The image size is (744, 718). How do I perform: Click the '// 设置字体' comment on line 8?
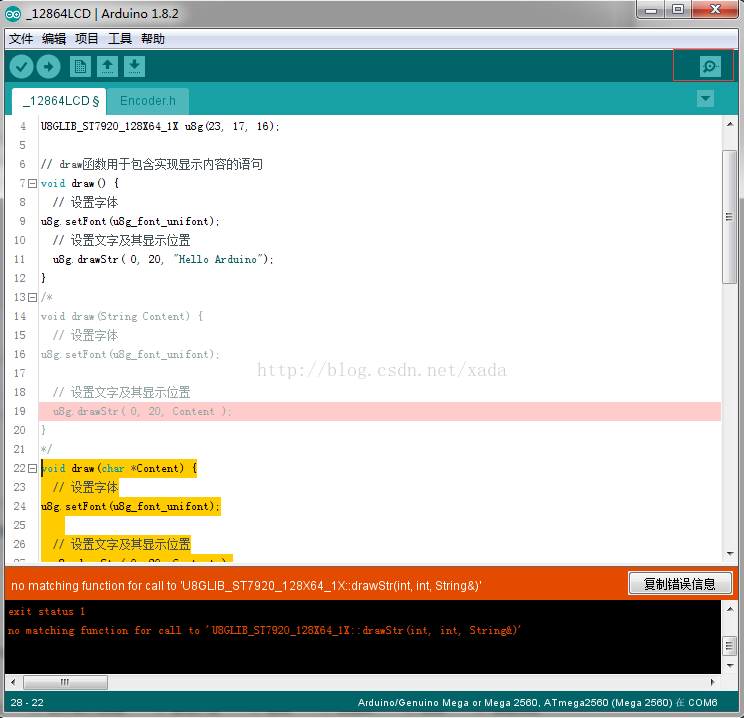(x=85, y=202)
